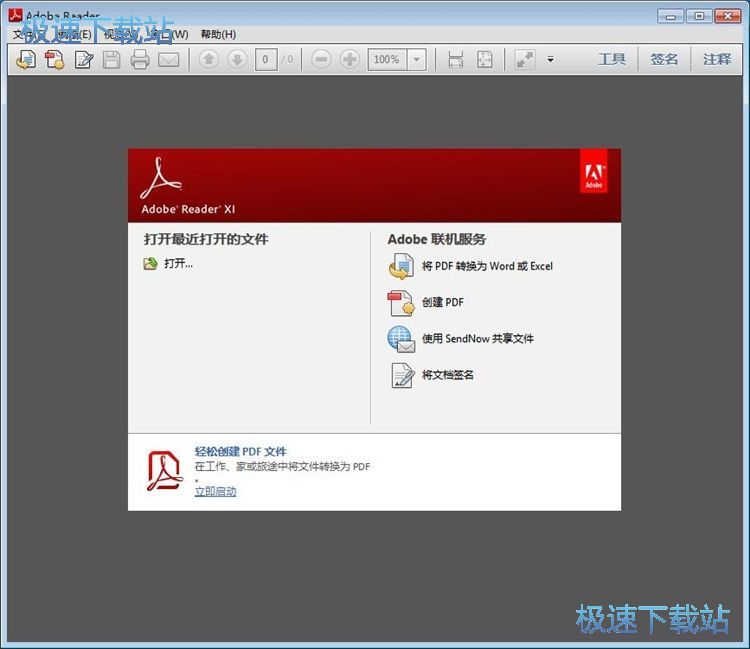Click the Sign document toolbar icon
Screen dimensions: 750x649
tap(84, 60)
